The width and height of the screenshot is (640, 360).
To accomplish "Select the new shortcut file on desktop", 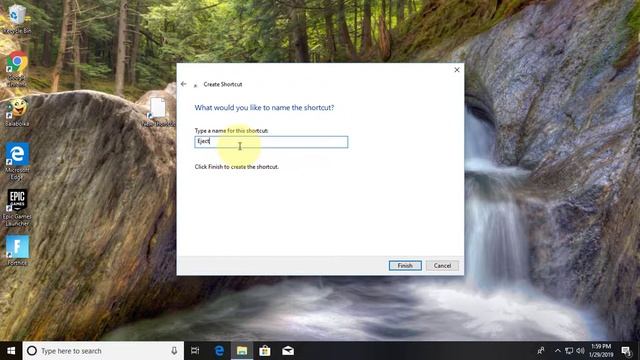I will [x=158, y=111].
